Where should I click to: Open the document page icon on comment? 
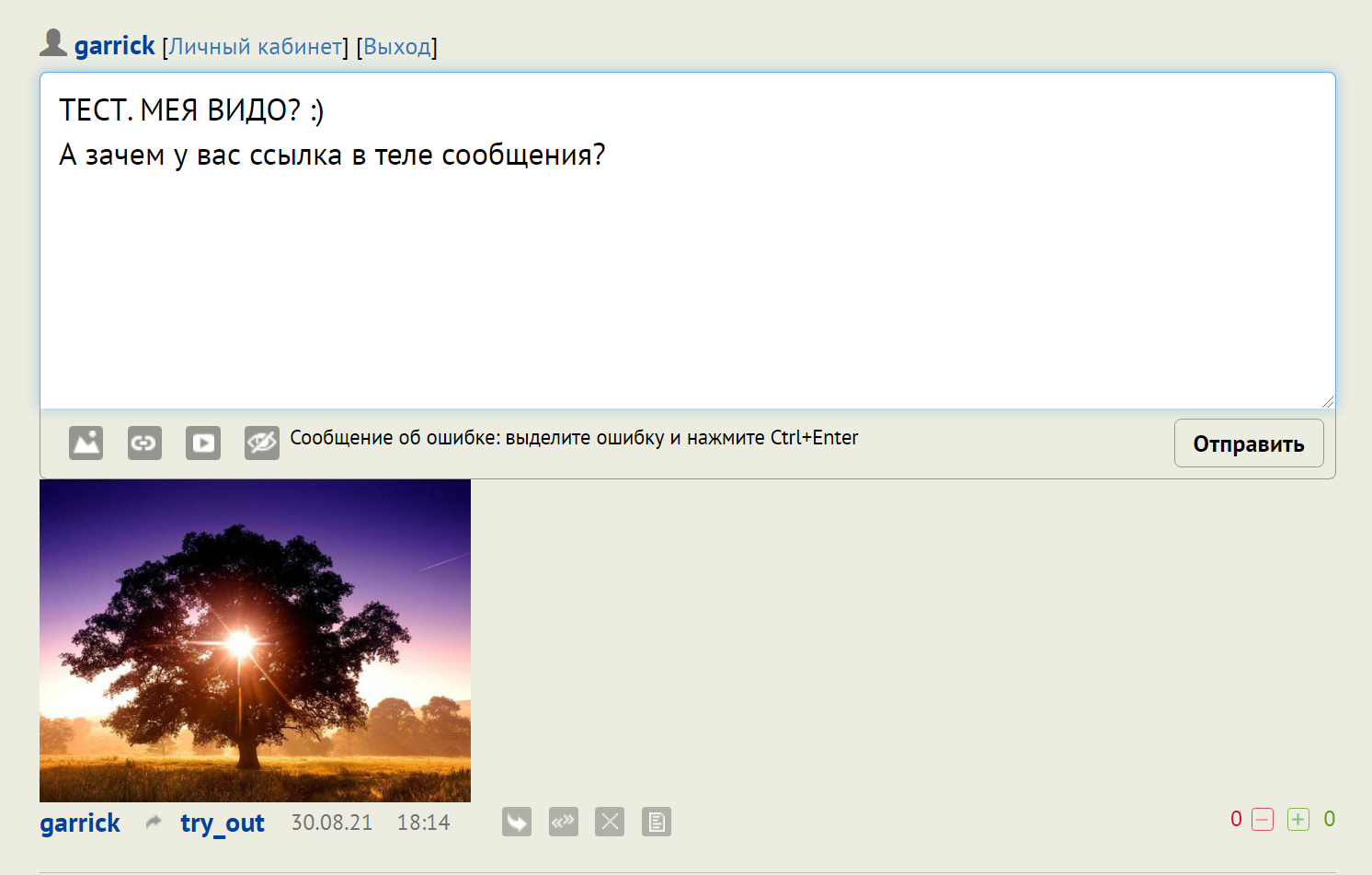(657, 822)
